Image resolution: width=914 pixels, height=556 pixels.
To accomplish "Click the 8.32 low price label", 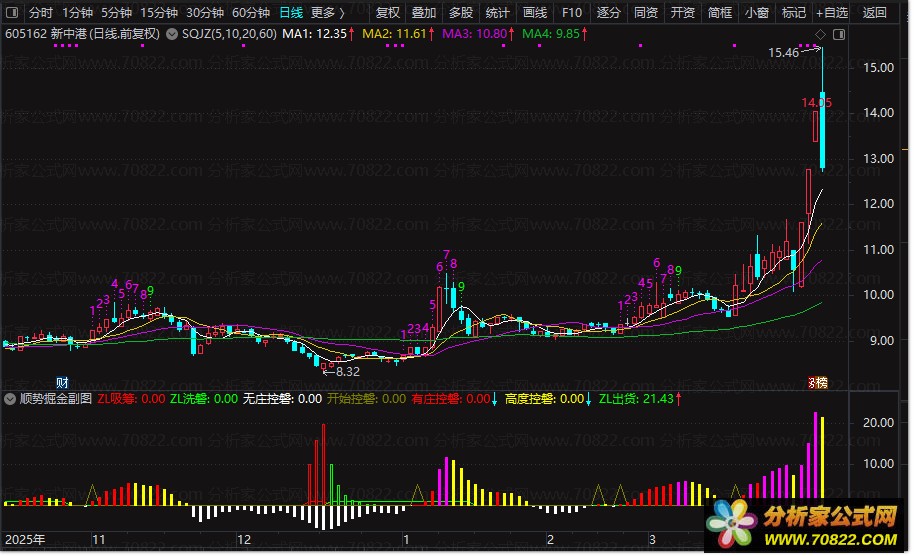I will click(x=348, y=372).
